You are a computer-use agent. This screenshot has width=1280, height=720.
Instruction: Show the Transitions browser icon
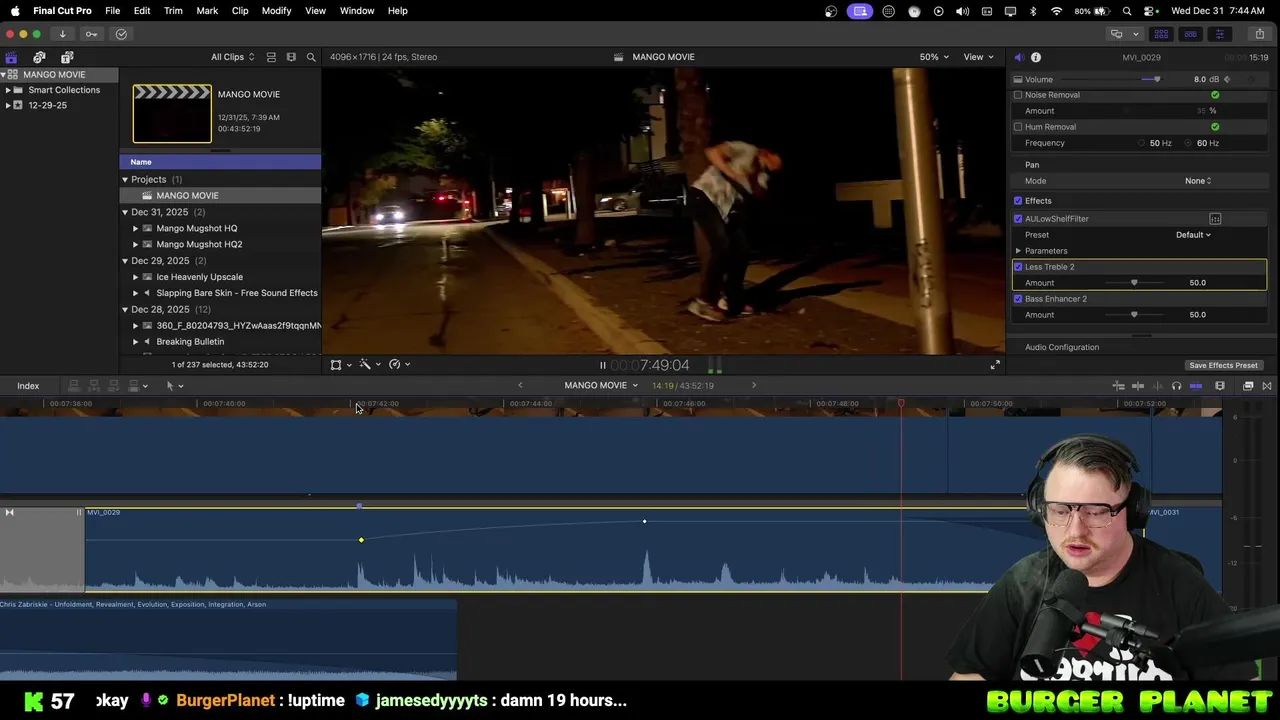(x=1267, y=386)
